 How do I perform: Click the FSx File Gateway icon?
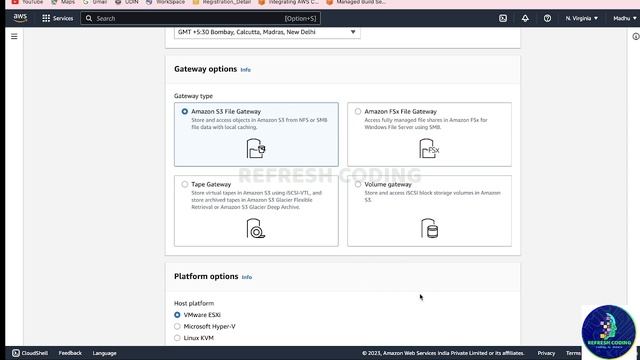[x=429, y=149]
